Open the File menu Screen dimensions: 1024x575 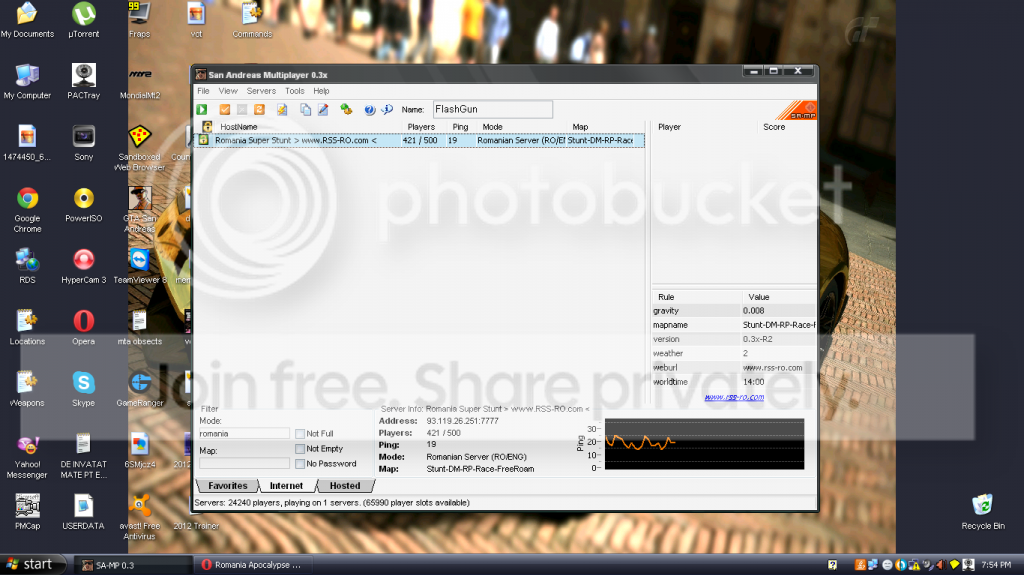point(203,91)
